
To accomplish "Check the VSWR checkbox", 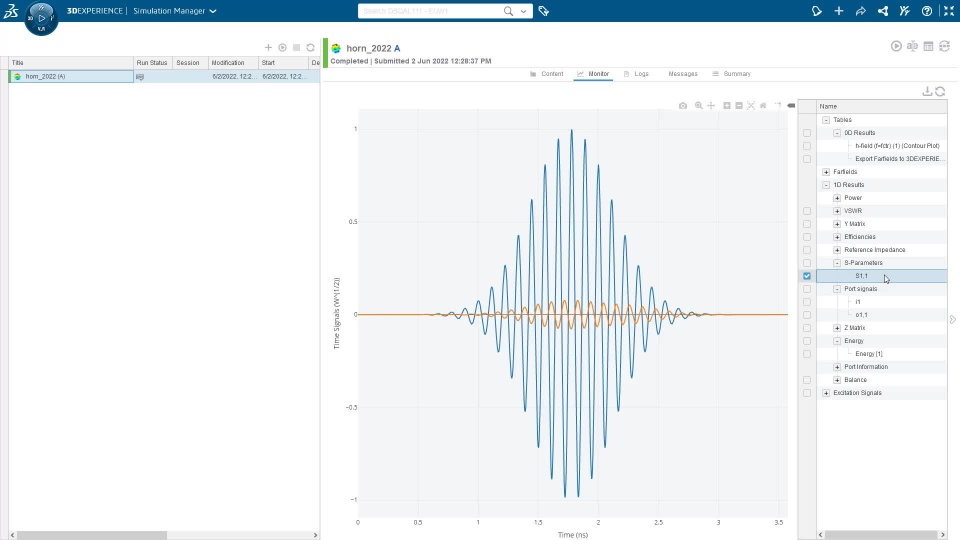I will click(807, 211).
